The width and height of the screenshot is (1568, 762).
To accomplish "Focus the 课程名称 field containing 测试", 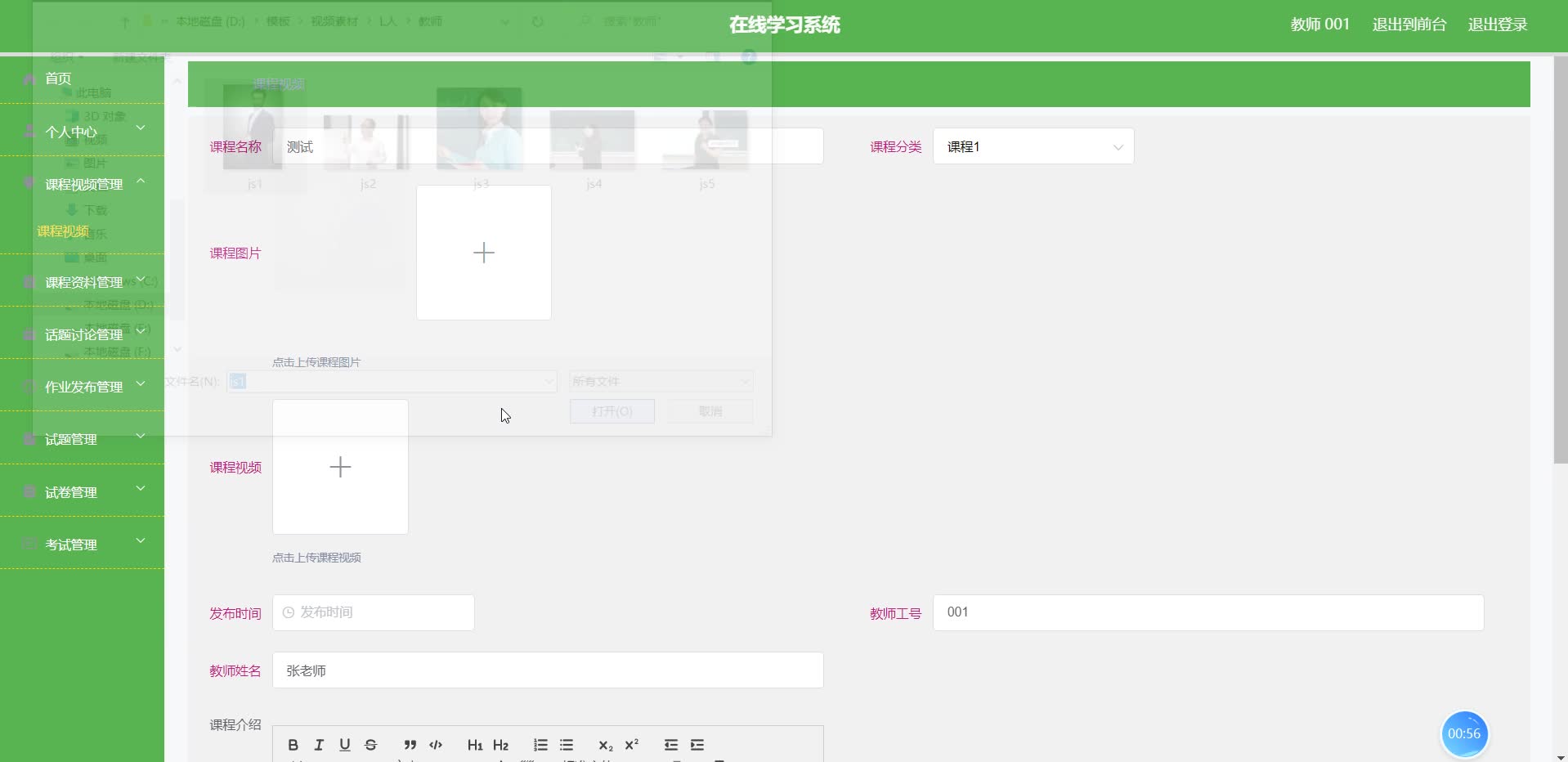I will [548, 146].
